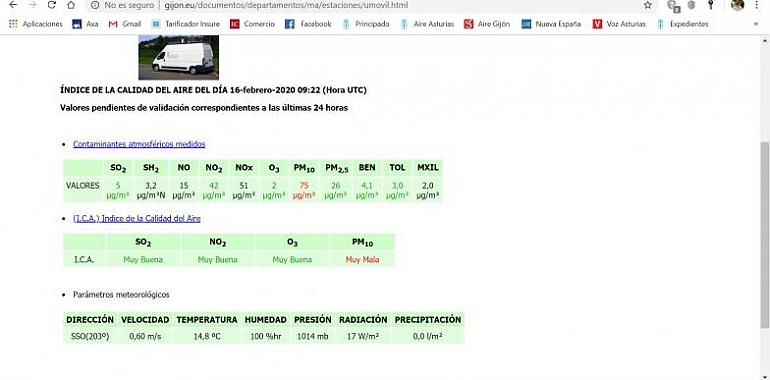
Task: Open the Gmail bookmark
Action: coord(125,24)
